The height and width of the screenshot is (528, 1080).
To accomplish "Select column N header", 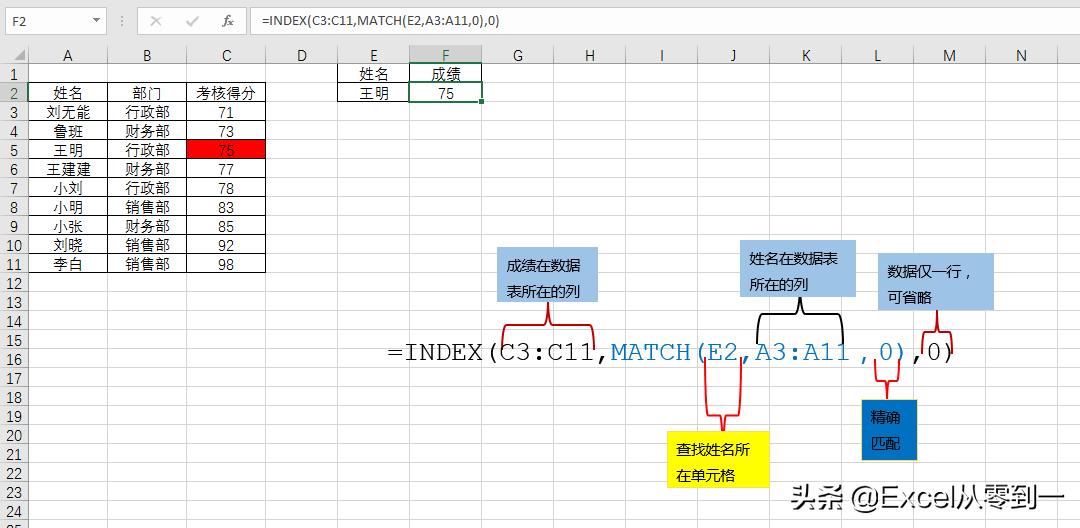I will click(1021, 56).
